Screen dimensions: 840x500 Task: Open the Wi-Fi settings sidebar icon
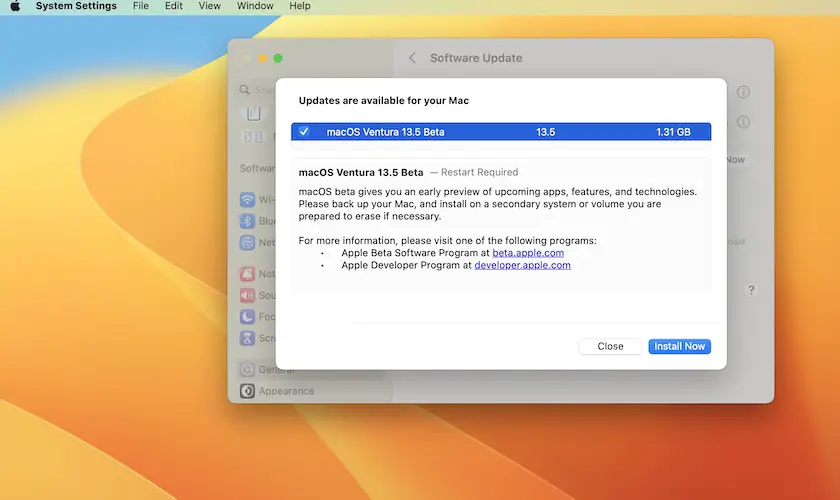click(x=247, y=199)
